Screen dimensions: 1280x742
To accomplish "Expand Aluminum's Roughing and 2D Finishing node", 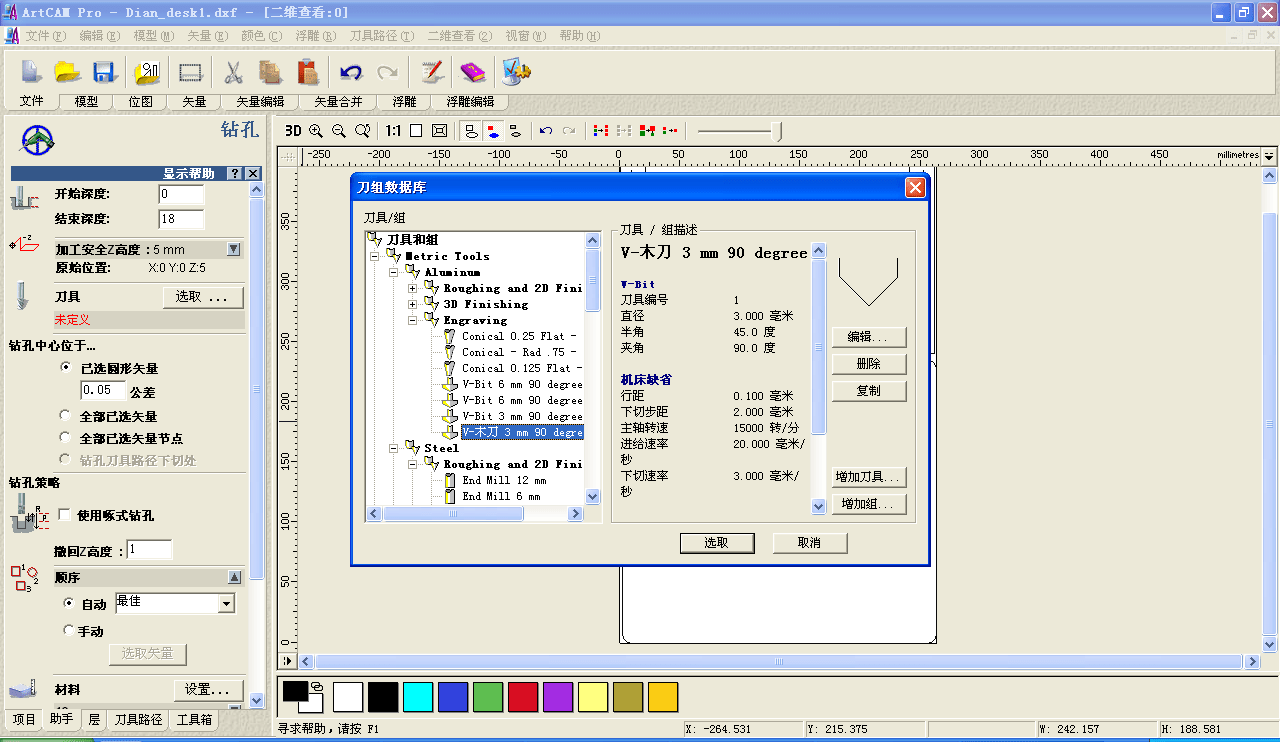I will (413, 288).
